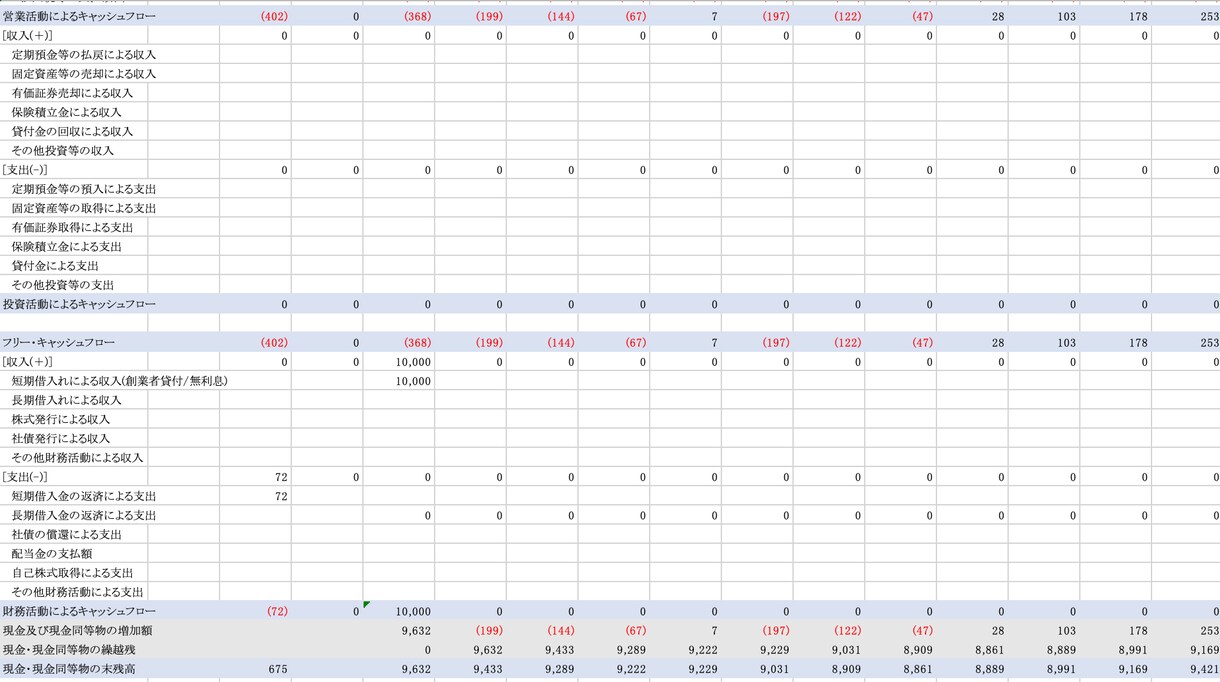Select the 保険積立金による支出 label
This screenshot has height=682, width=1220.
[x=66, y=246]
